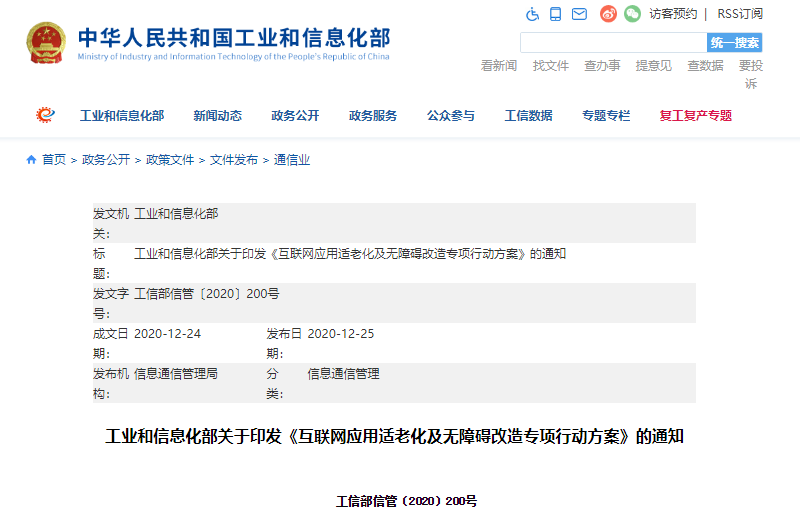Click 通信业 breadcrumb link

292,160
